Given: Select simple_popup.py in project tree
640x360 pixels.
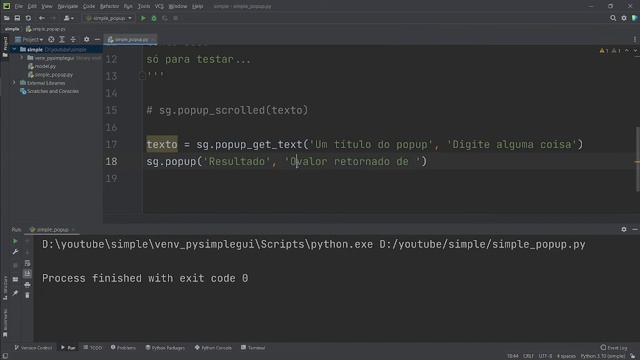Looking at the screenshot, I should [50, 75].
